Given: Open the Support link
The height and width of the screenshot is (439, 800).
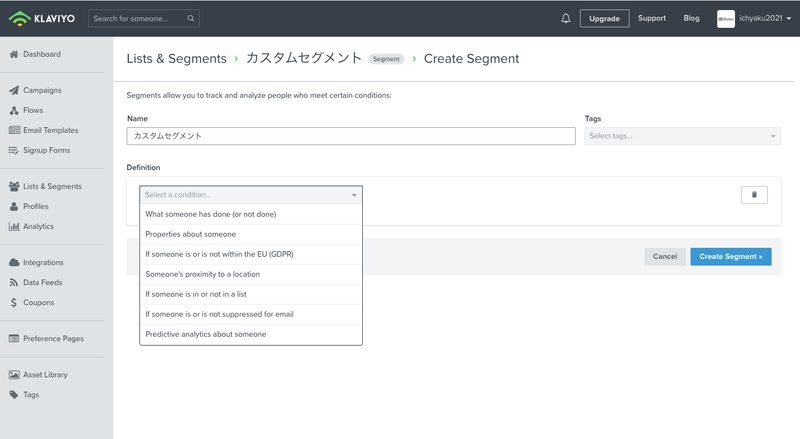Looking at the screenshot, I should click(x=652, y=18).
